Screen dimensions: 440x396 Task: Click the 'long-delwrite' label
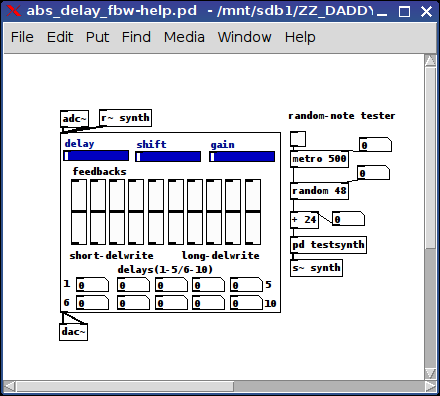tap(220, 256)
